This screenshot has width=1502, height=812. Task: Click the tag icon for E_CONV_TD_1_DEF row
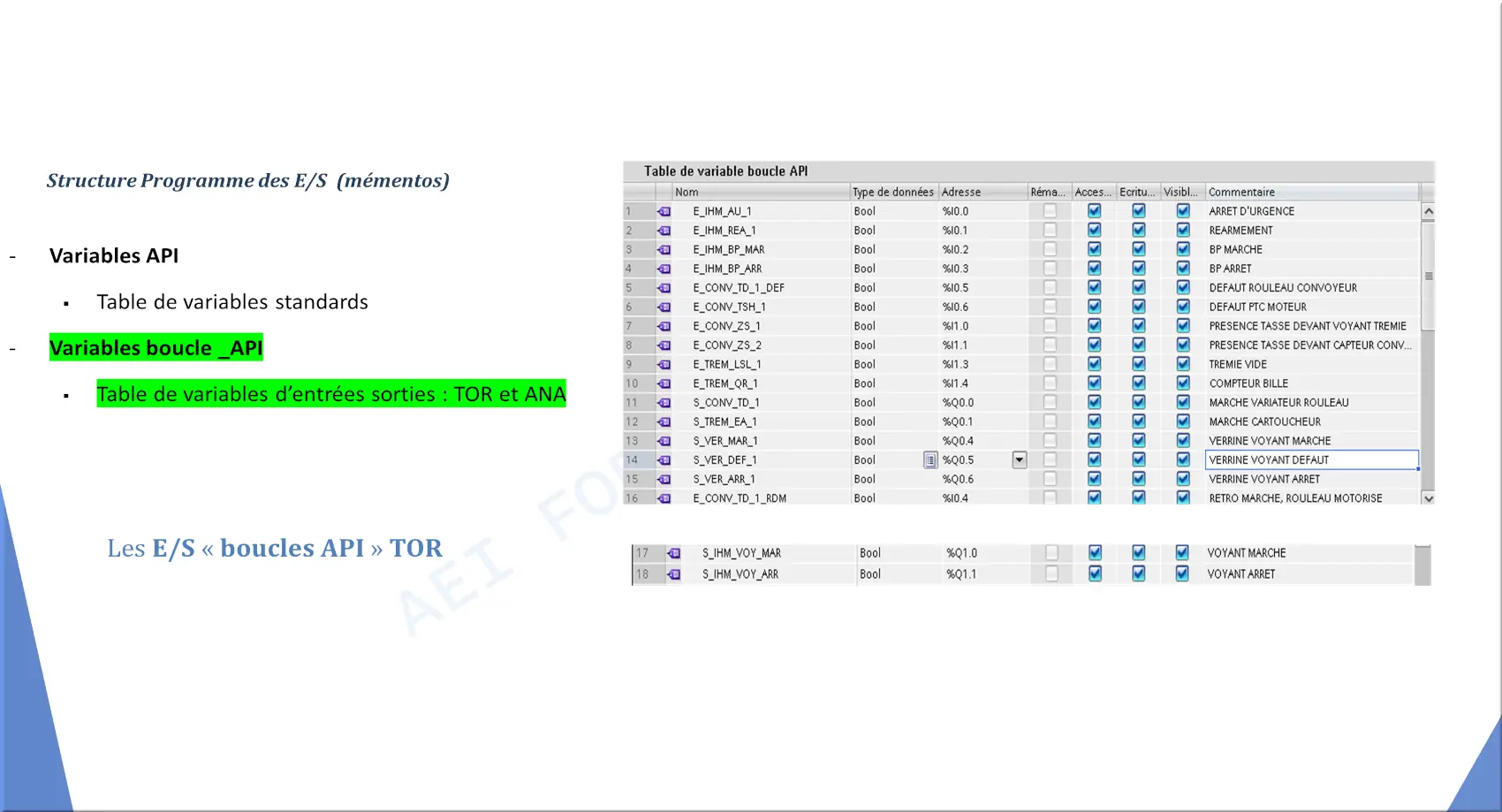[x=664, y=288]
